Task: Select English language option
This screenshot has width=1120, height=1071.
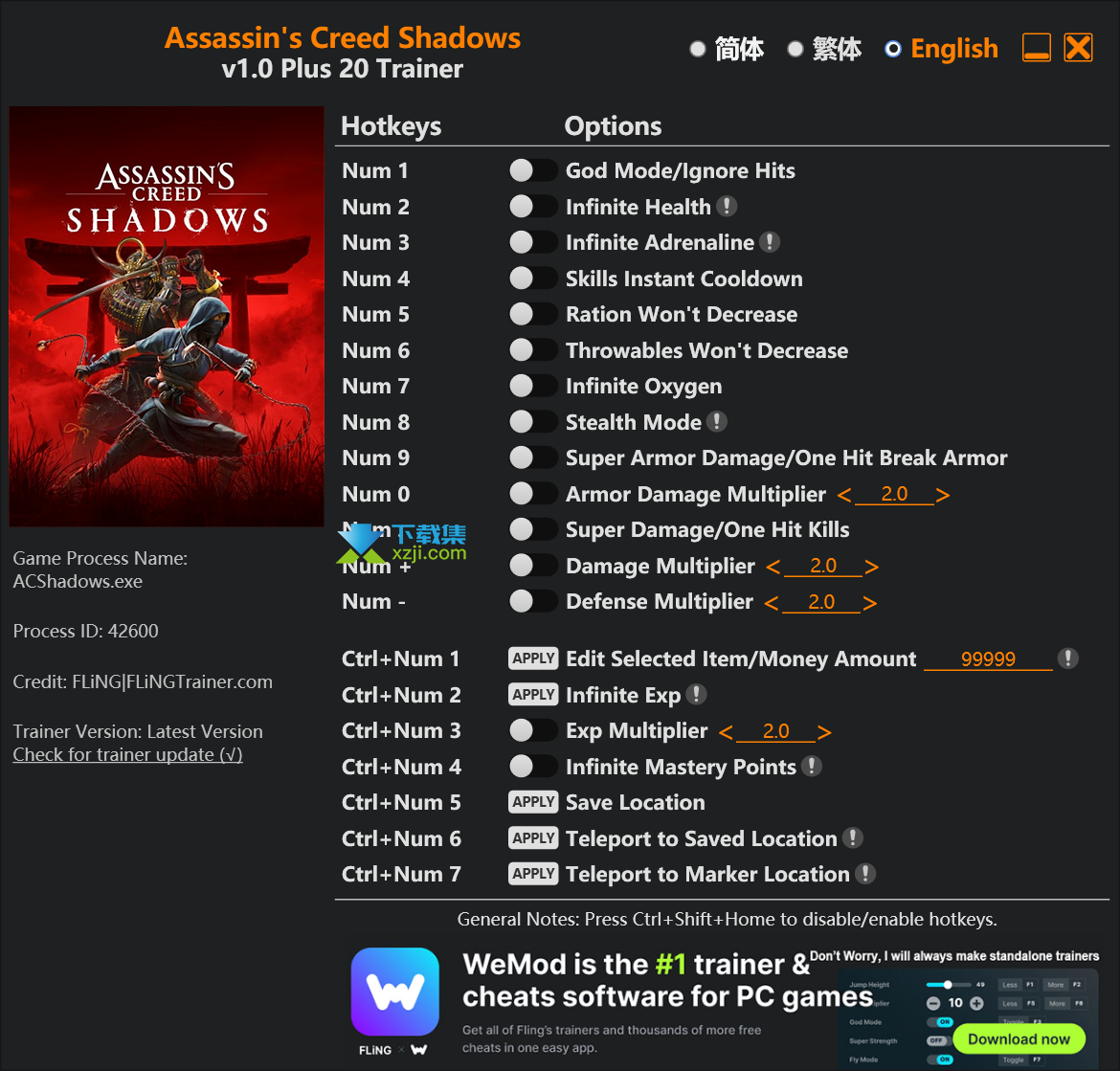Action: click(941, 49)
